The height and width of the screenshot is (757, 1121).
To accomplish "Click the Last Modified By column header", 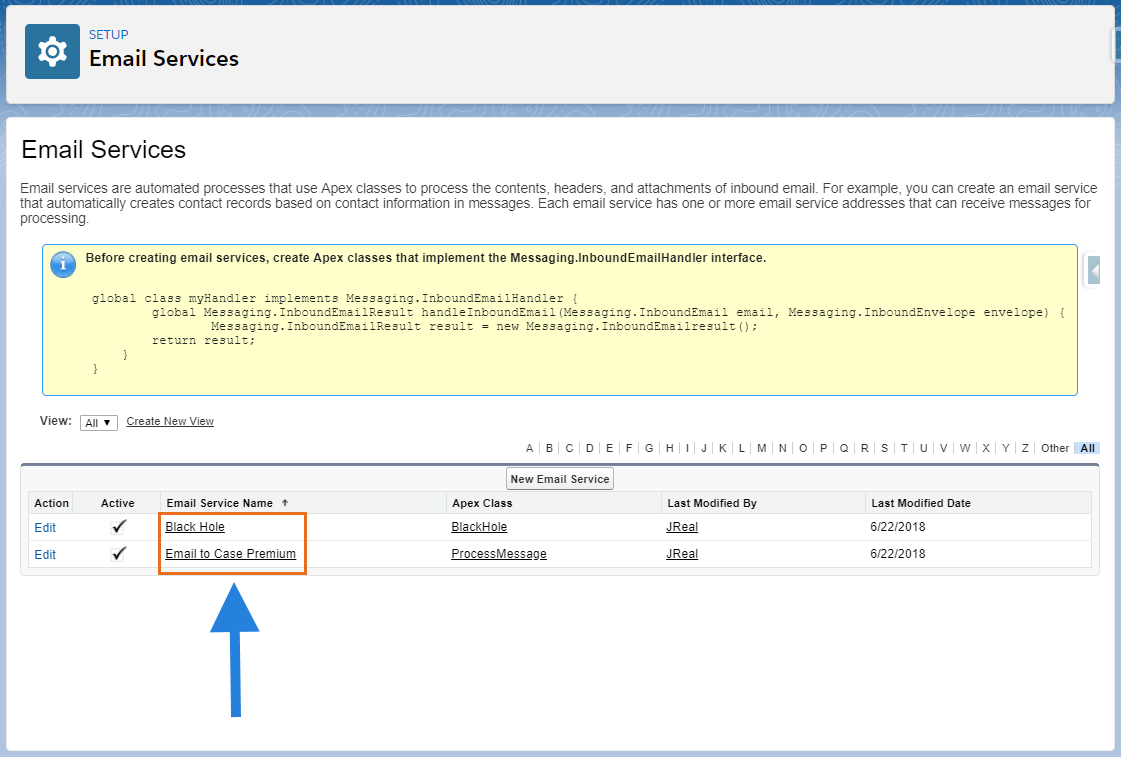I will tap(712, 503).
